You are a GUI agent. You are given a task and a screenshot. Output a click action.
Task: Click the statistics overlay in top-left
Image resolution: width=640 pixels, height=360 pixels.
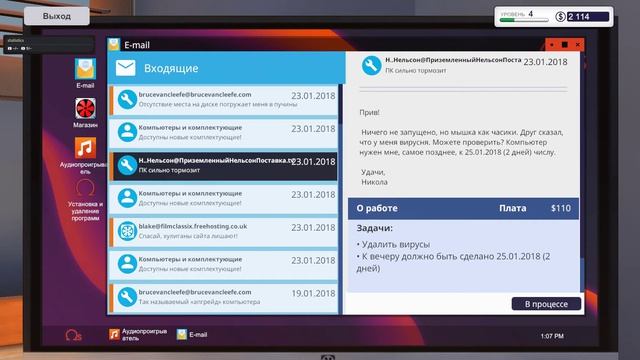click(x=49, y=44)
